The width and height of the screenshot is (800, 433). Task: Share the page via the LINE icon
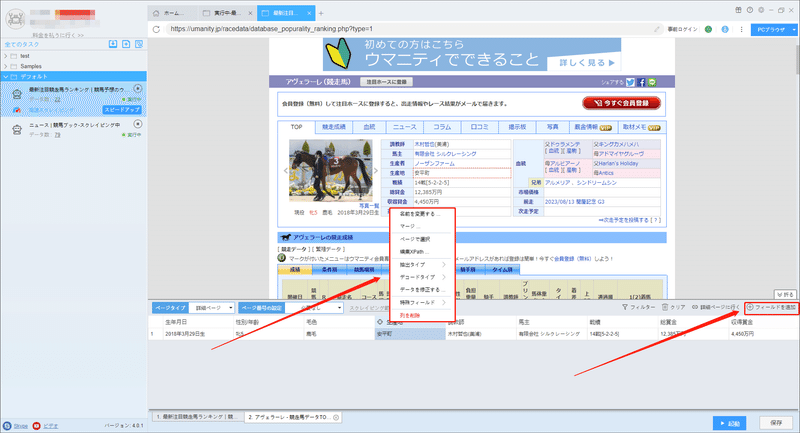(652, 82)
